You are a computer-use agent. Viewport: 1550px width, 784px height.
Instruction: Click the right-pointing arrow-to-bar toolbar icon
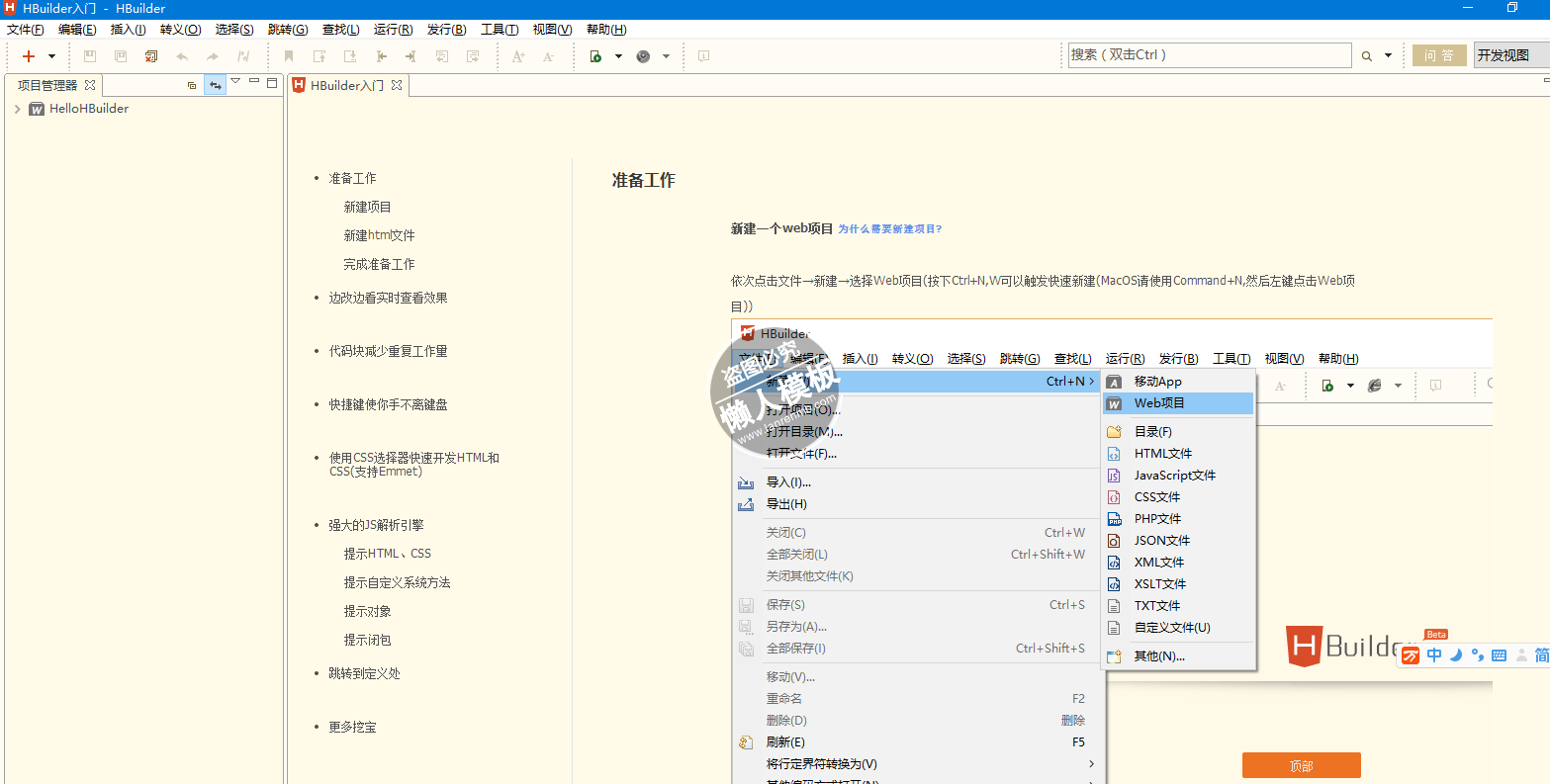[x=411, y=56]
